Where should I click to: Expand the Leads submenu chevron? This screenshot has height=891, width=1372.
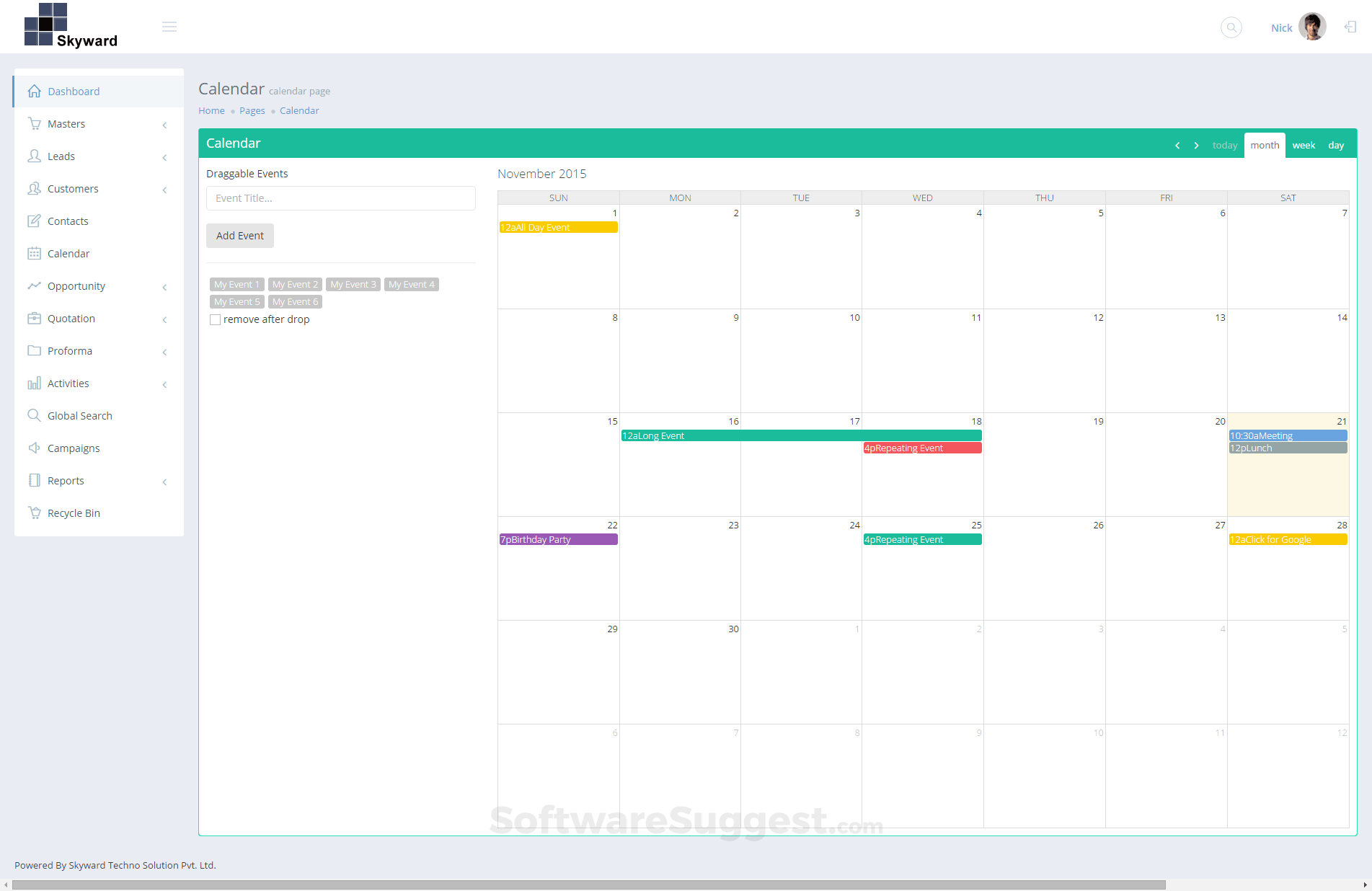tap(164, 157)
